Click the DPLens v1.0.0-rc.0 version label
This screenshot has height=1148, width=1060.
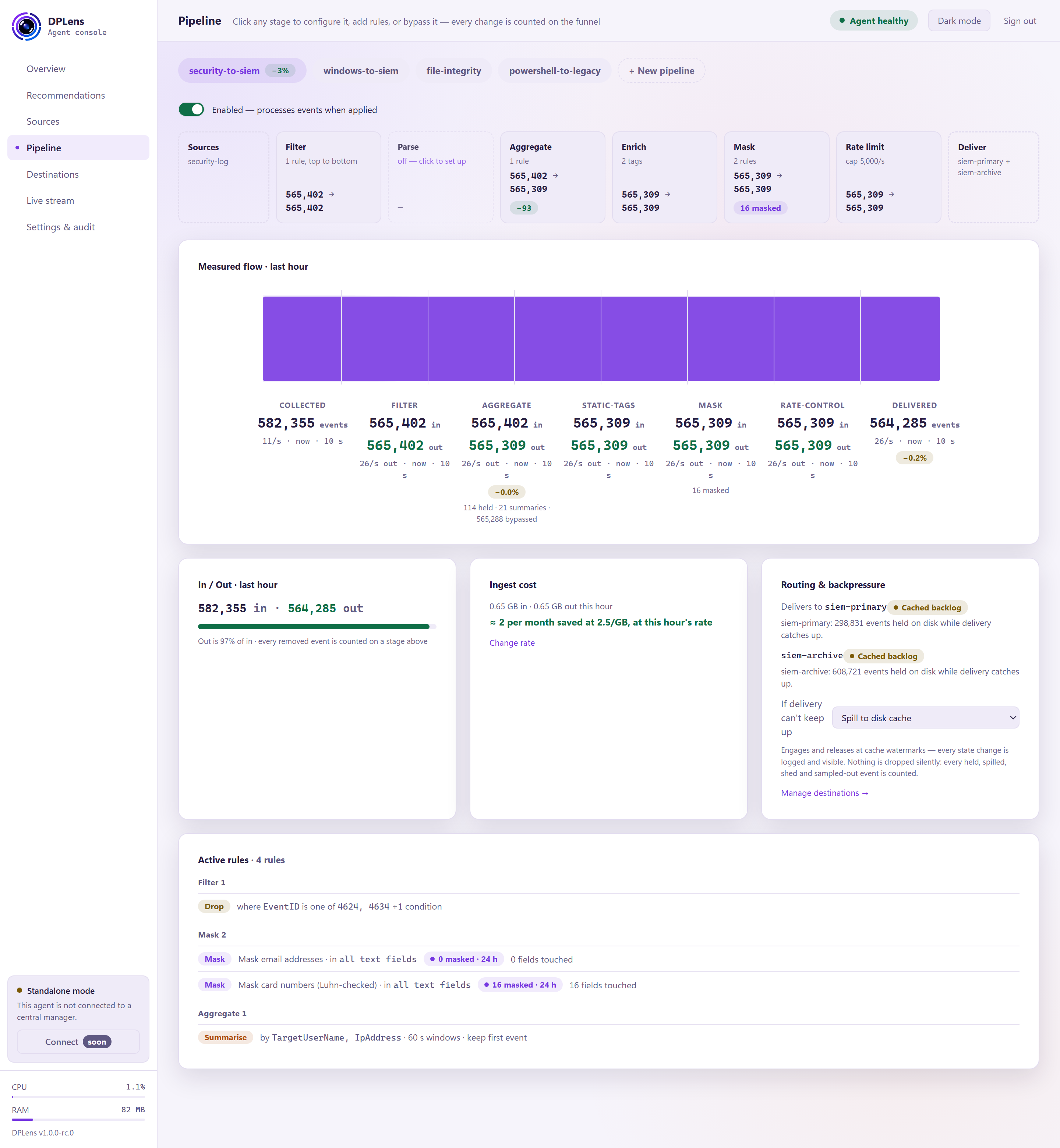42,1133
